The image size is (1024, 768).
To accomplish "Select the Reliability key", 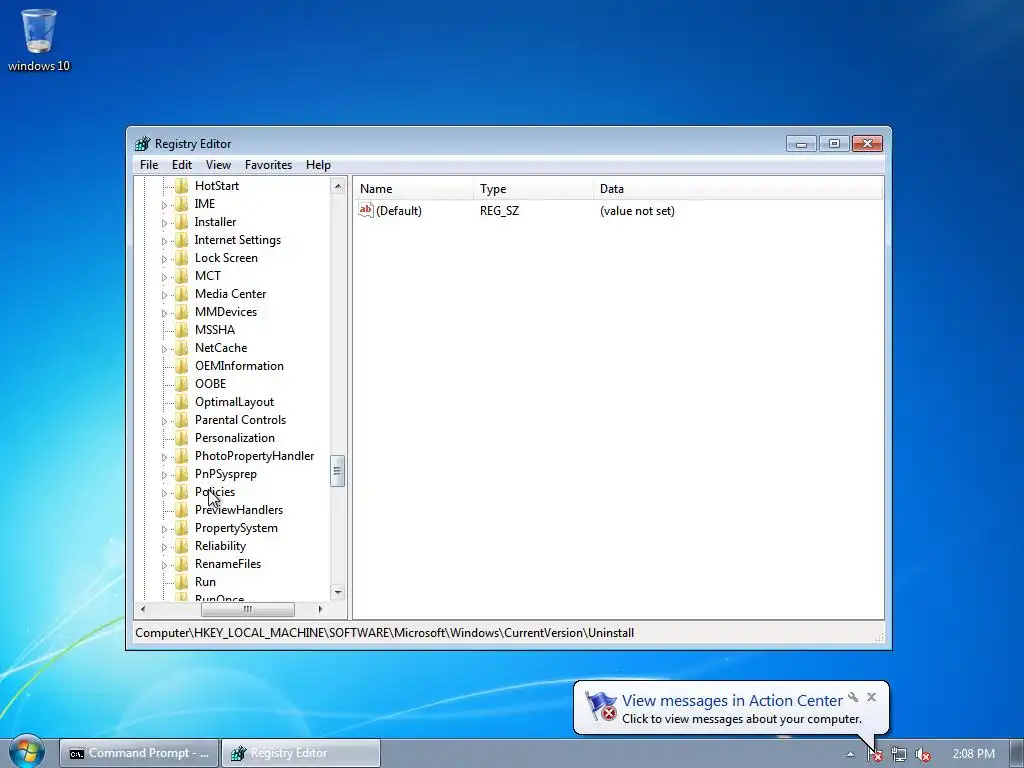I will click(220, 546).
